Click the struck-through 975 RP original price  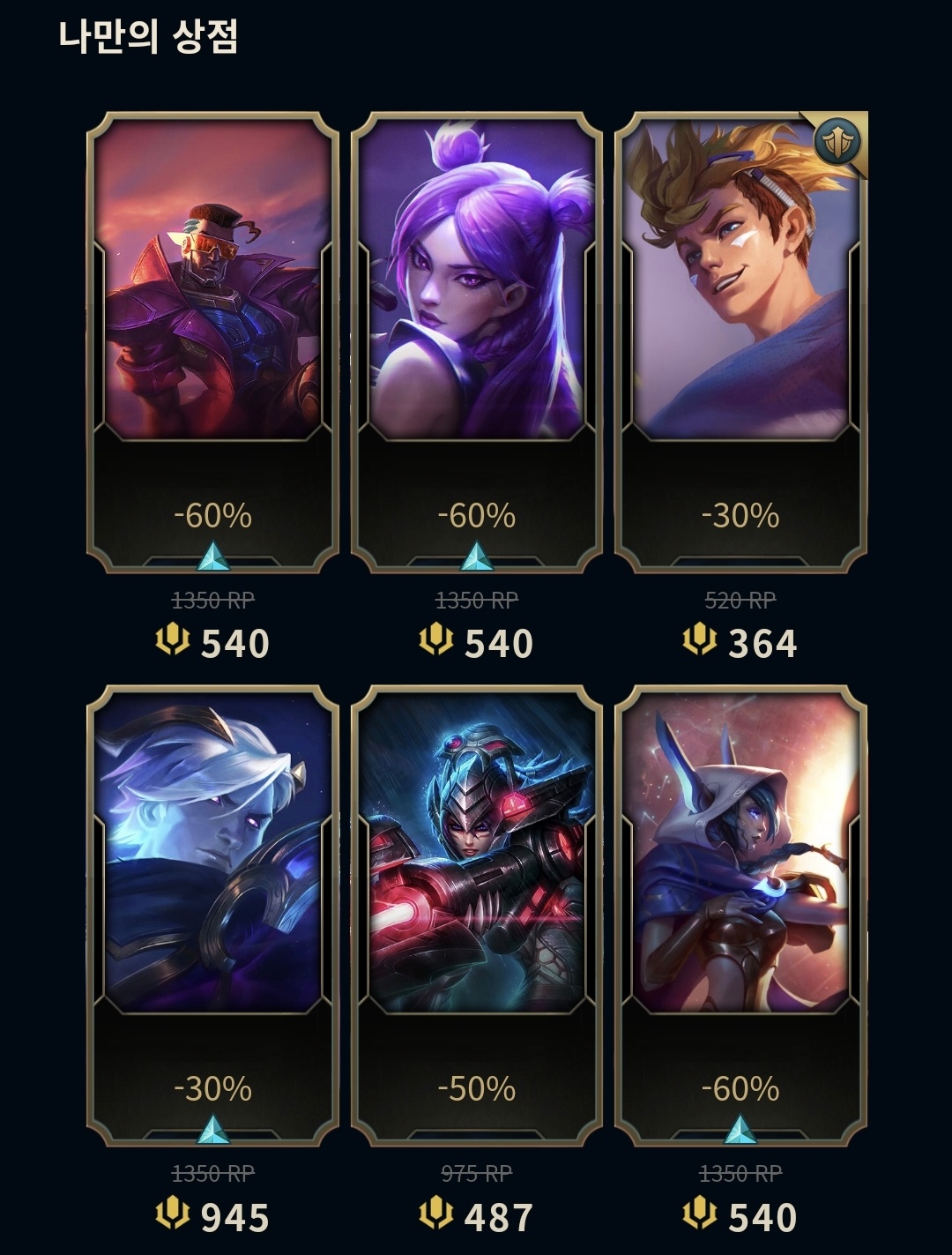(x=477, y=1173)
